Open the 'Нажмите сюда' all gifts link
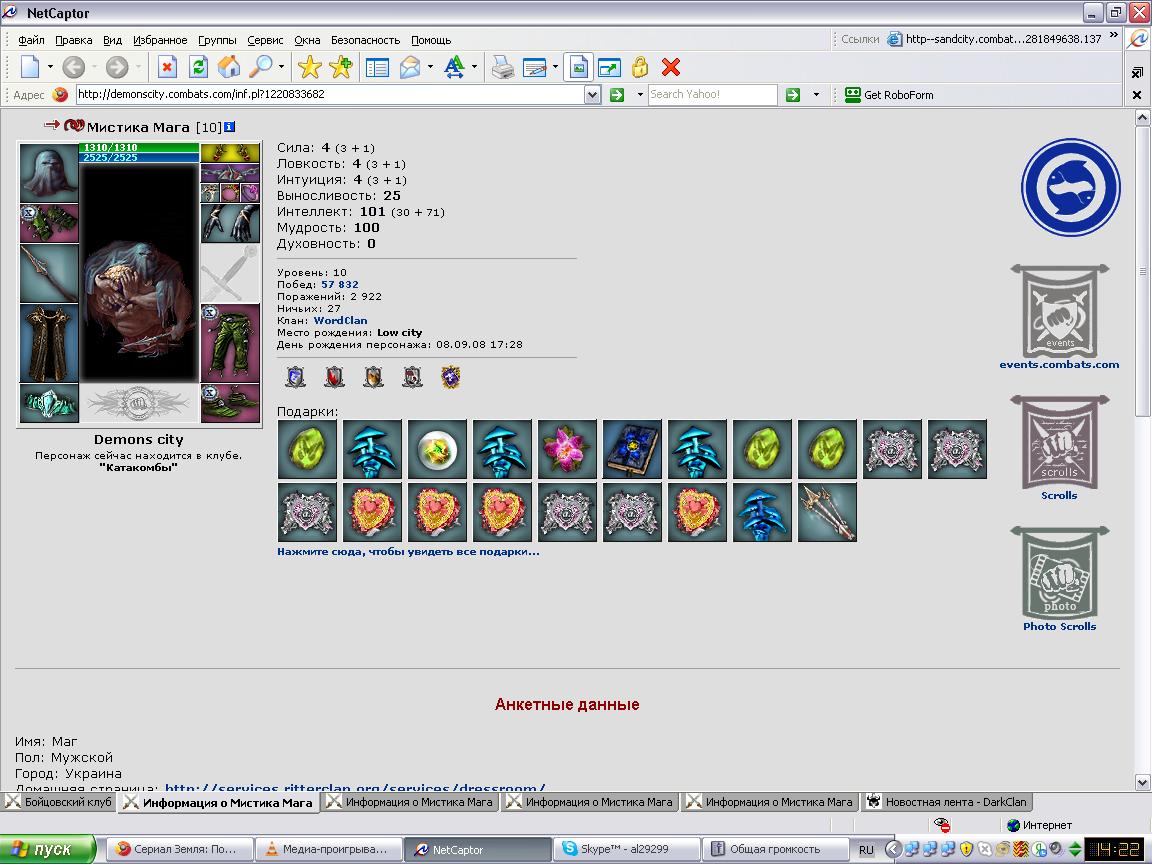The image size is (1152, 864). tap(408, 552)
